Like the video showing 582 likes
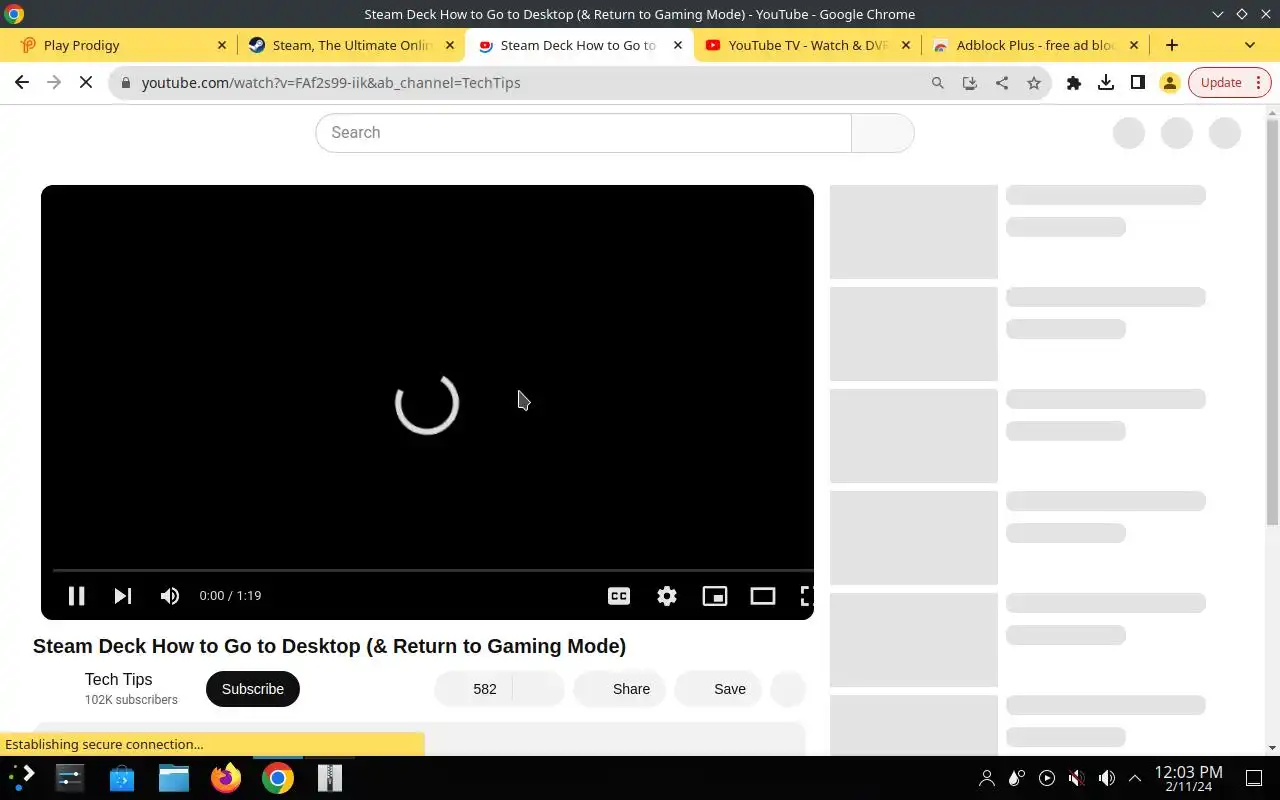This screenshot has height=800, width=1280. coord(474,689)
